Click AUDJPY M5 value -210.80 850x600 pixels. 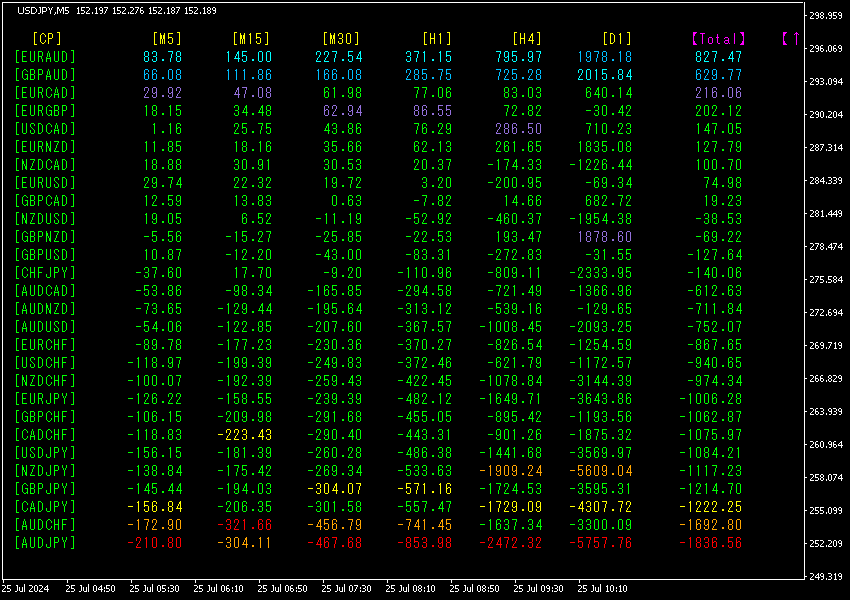[x=154, y=543]
